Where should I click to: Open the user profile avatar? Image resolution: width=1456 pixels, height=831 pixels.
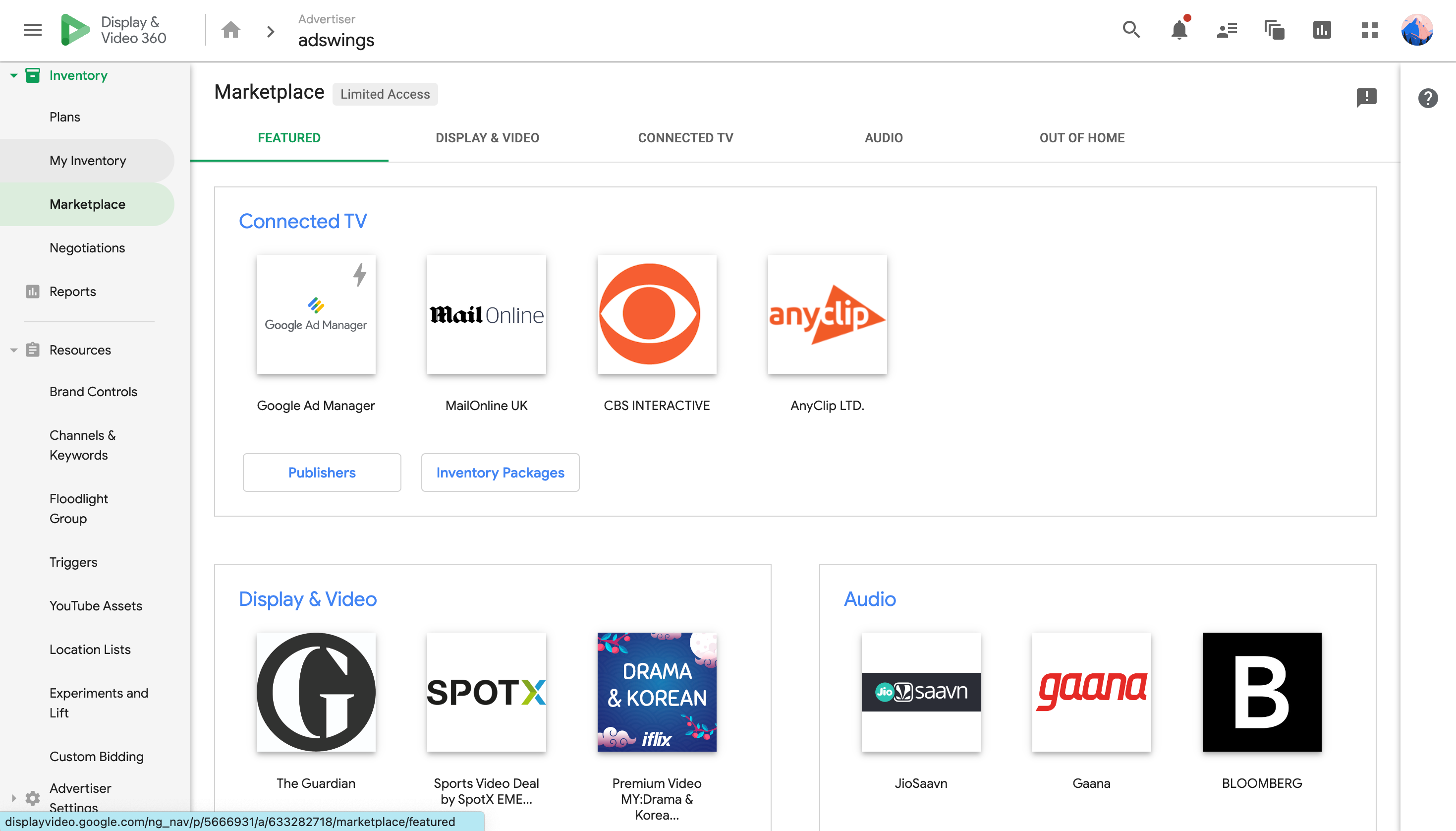point(1417,30)
